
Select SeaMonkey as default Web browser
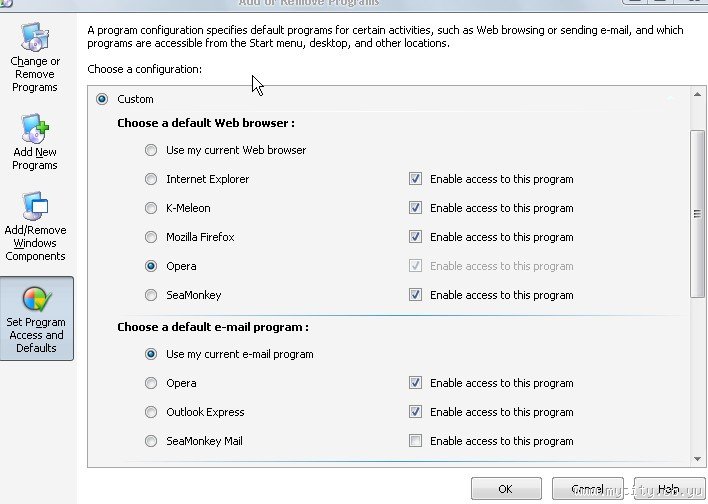151,295
